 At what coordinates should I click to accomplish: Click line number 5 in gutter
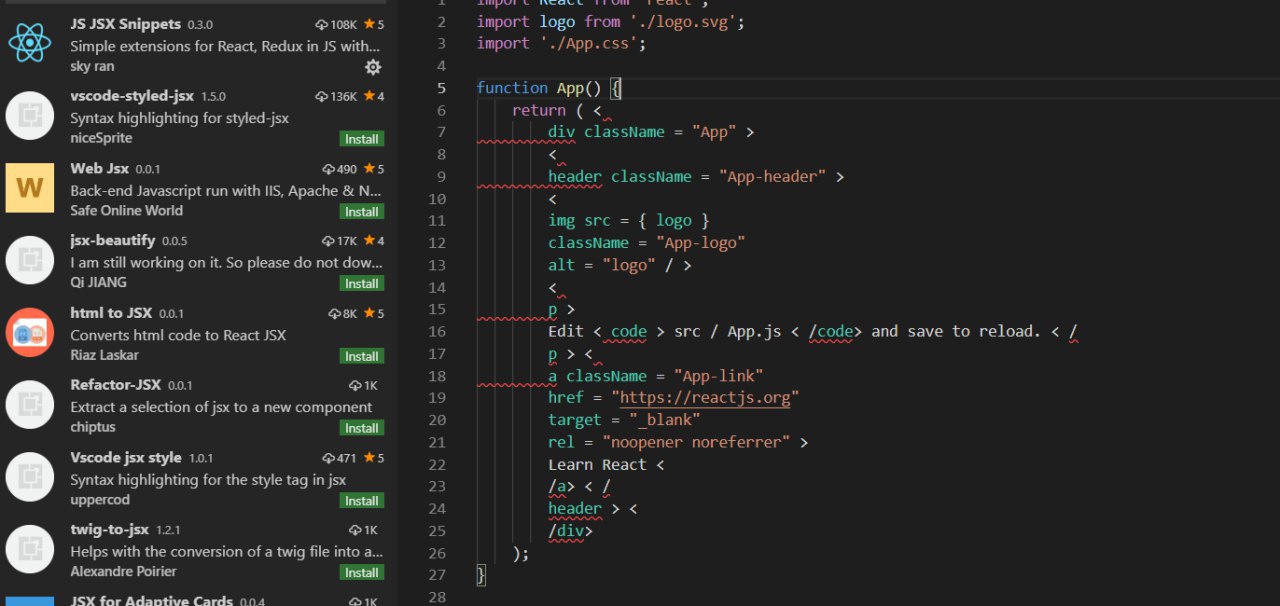(441, 88)
